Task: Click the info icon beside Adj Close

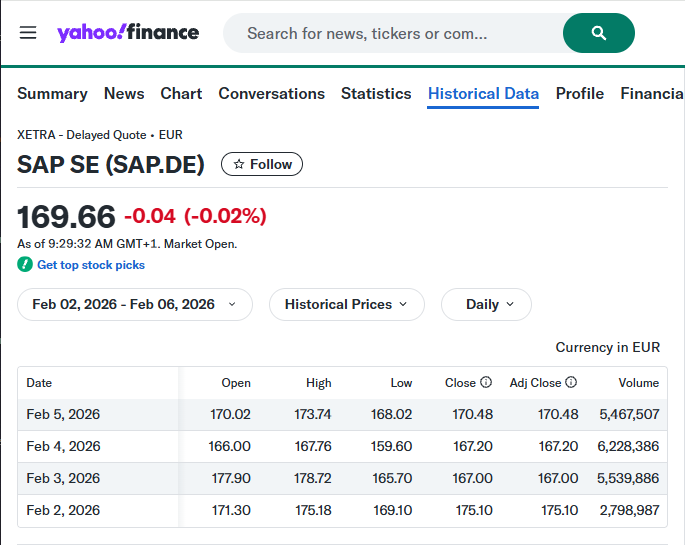Action: 571,382
